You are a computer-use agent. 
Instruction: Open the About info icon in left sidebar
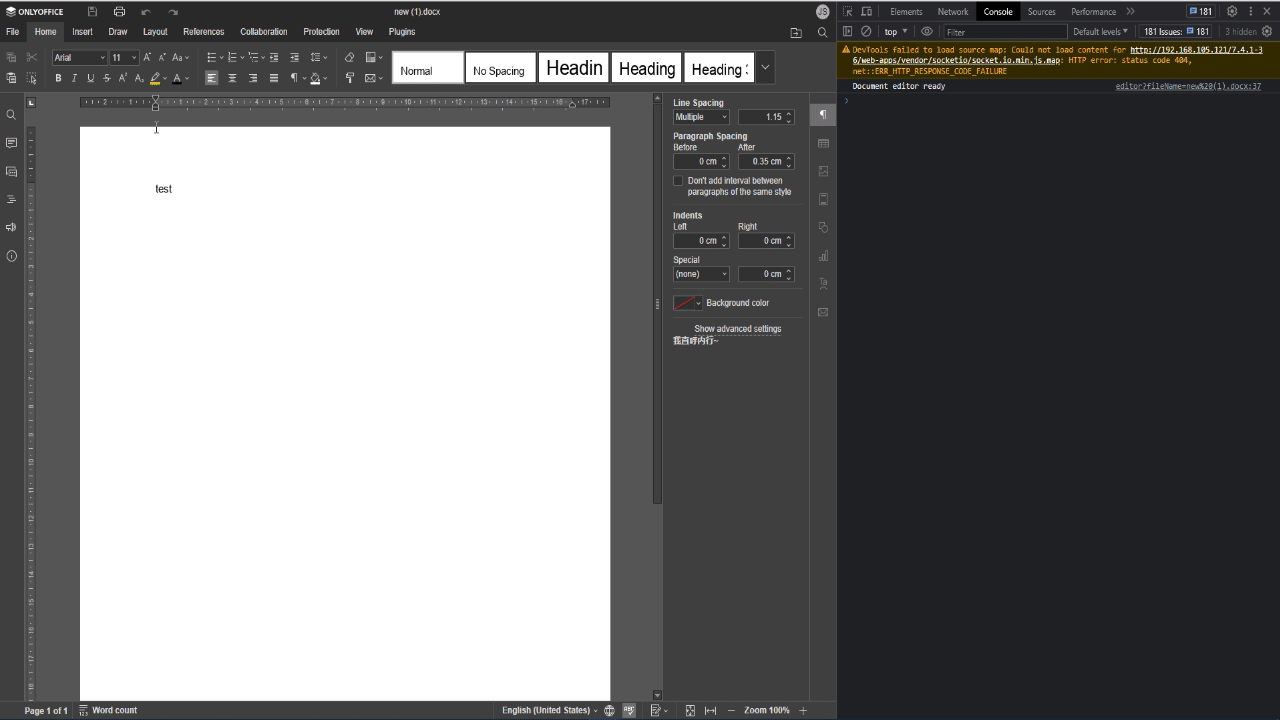point(11,256)
